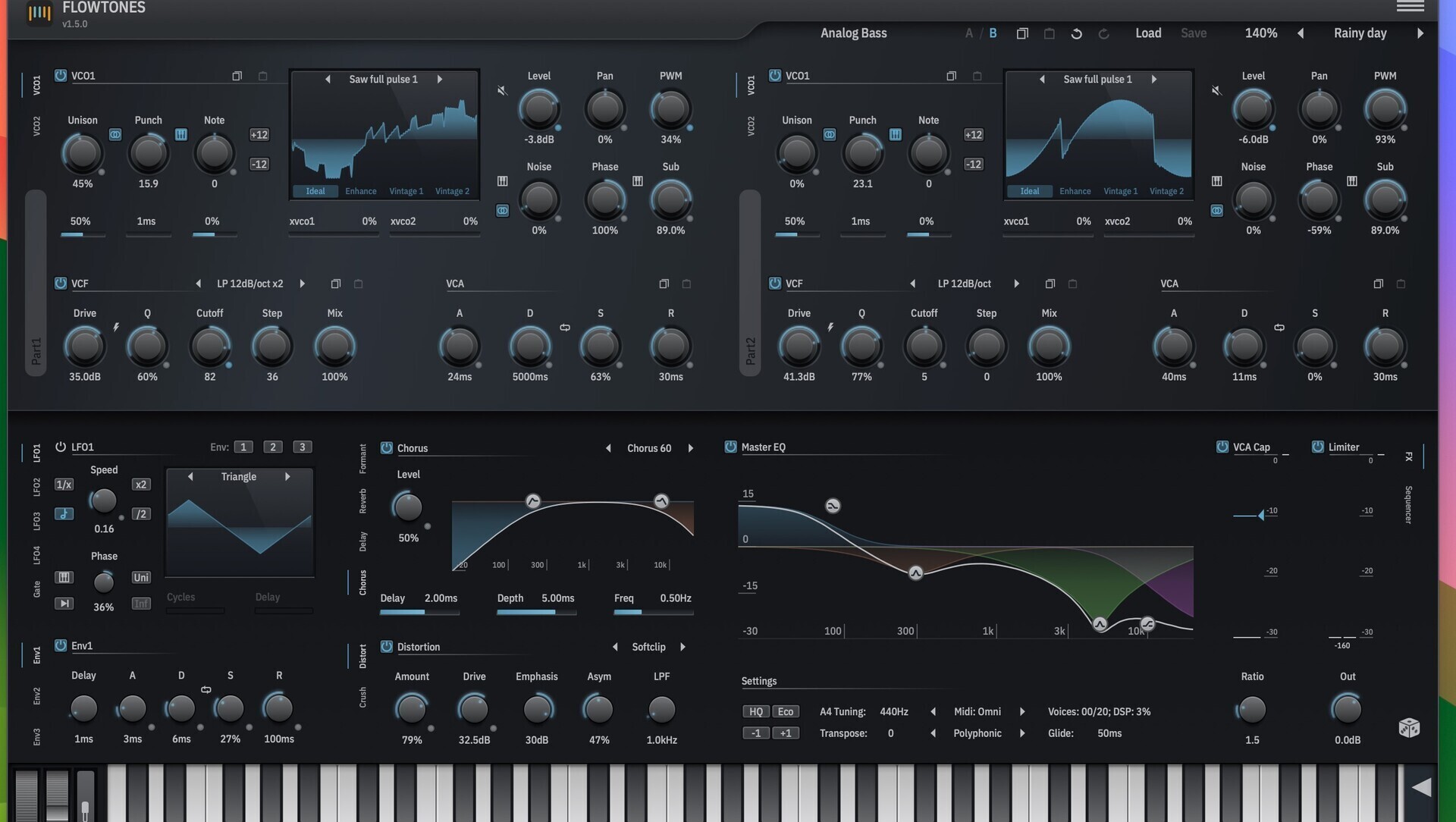Click the Part1 Phase keyboard icon
1456x822 pixels.
coord(638,181)
